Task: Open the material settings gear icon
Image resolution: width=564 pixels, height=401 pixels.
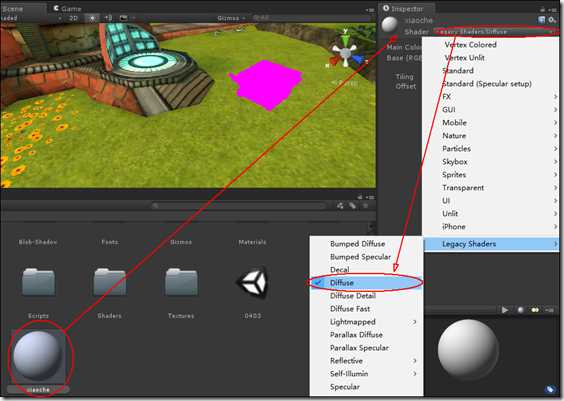Action: (552, 20)
